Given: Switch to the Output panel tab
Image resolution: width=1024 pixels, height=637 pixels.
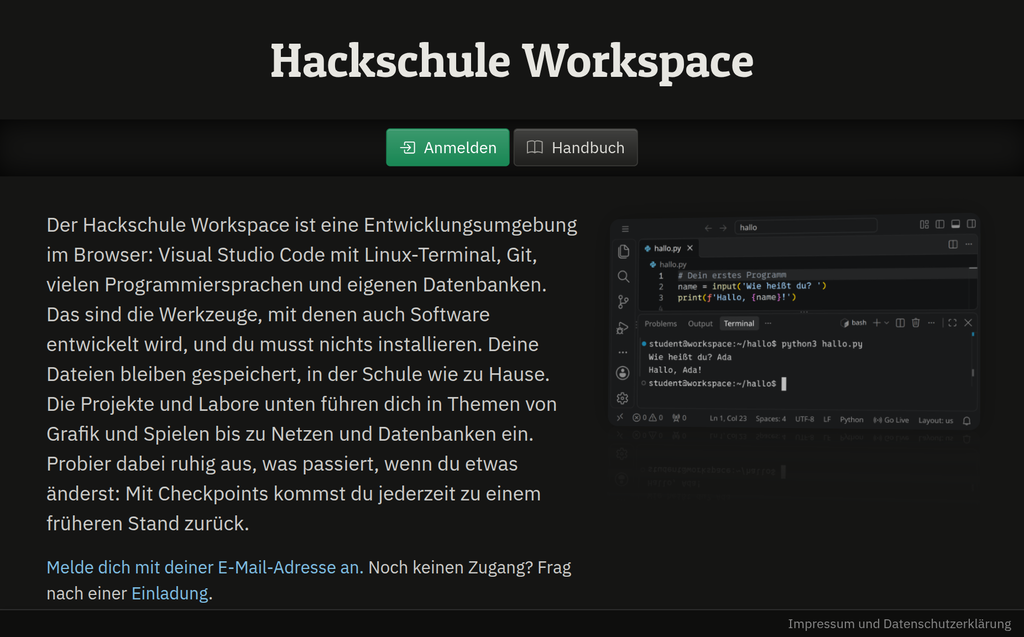Looking at the screenshot, I should pos(700,323).
